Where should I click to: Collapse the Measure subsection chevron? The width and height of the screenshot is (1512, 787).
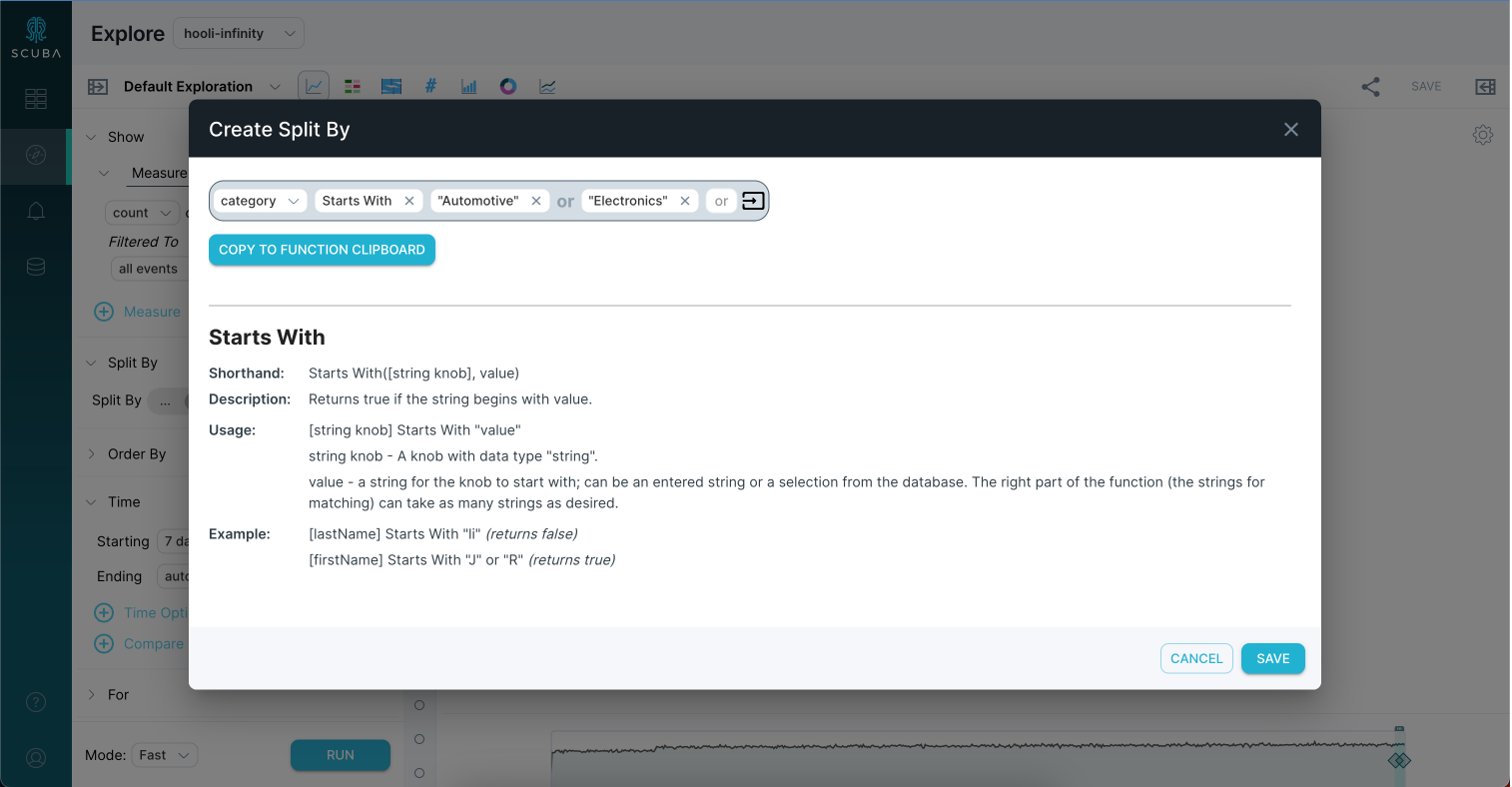coord(104,173)
